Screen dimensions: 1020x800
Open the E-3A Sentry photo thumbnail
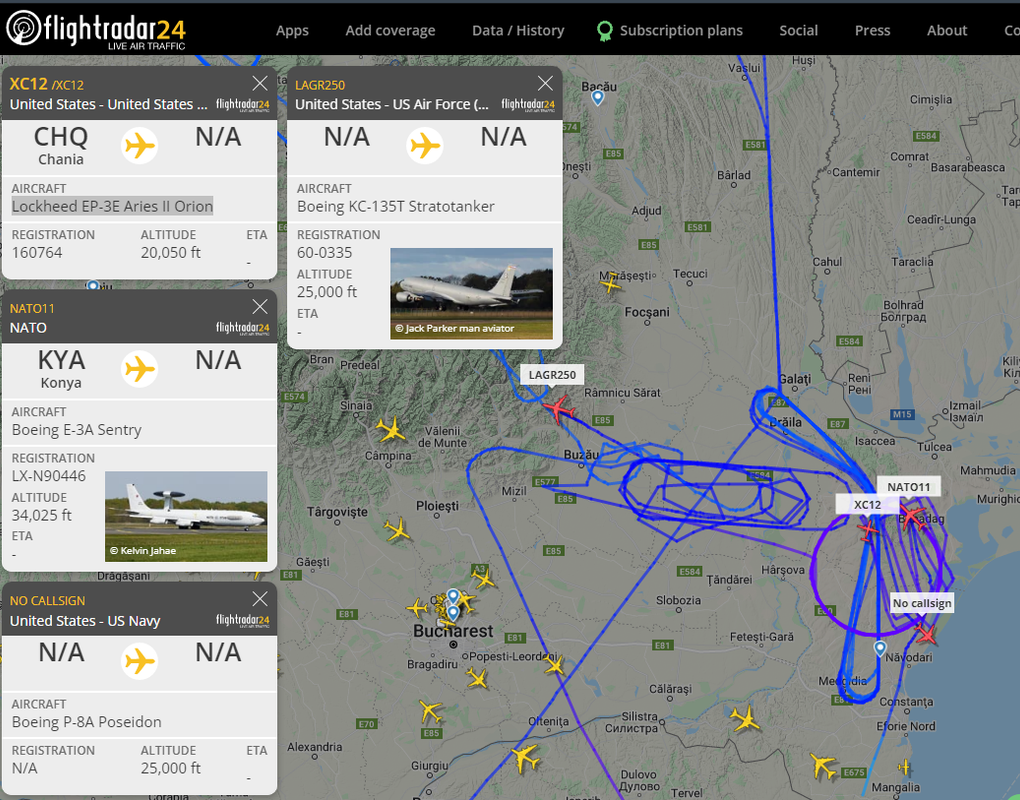click(x=186, y=516)
